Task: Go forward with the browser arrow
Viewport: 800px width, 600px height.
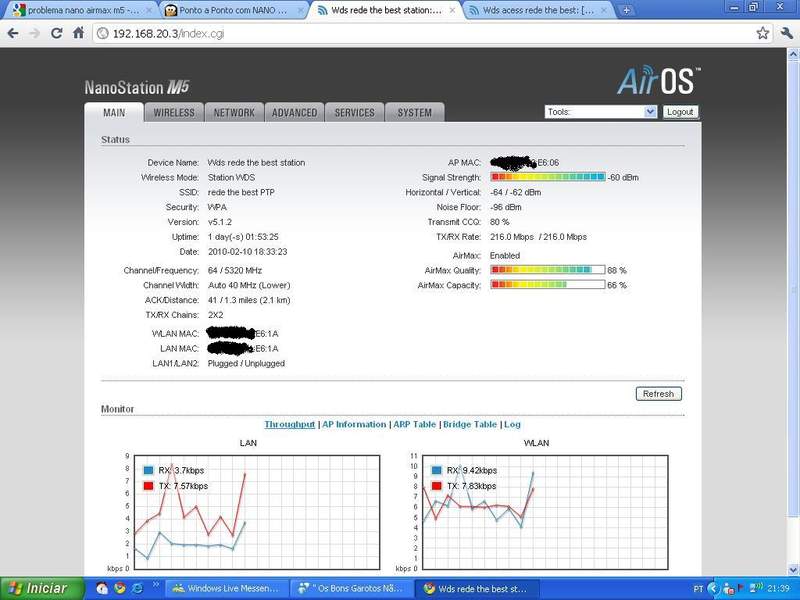Action: pos(35,34)
